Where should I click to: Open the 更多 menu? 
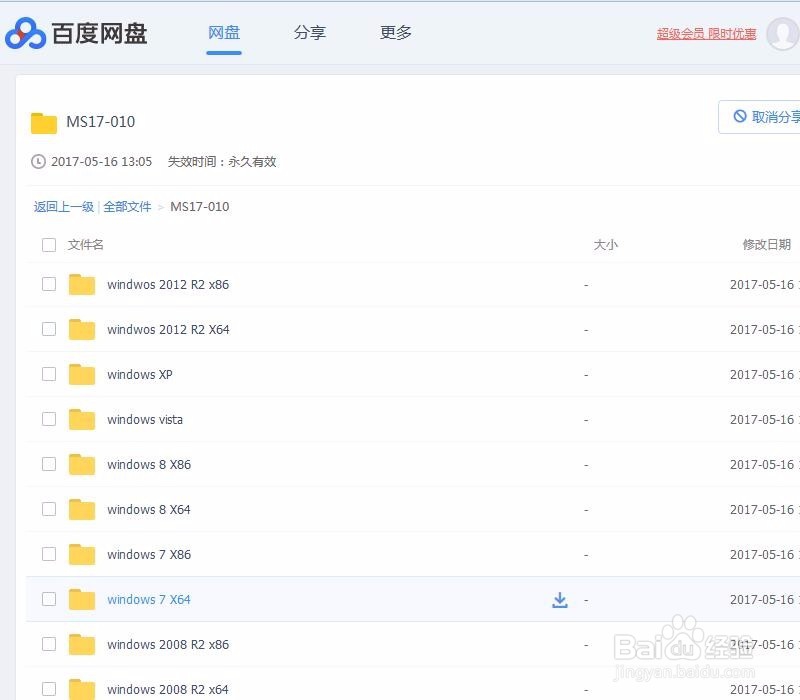(x=395, y=32)
